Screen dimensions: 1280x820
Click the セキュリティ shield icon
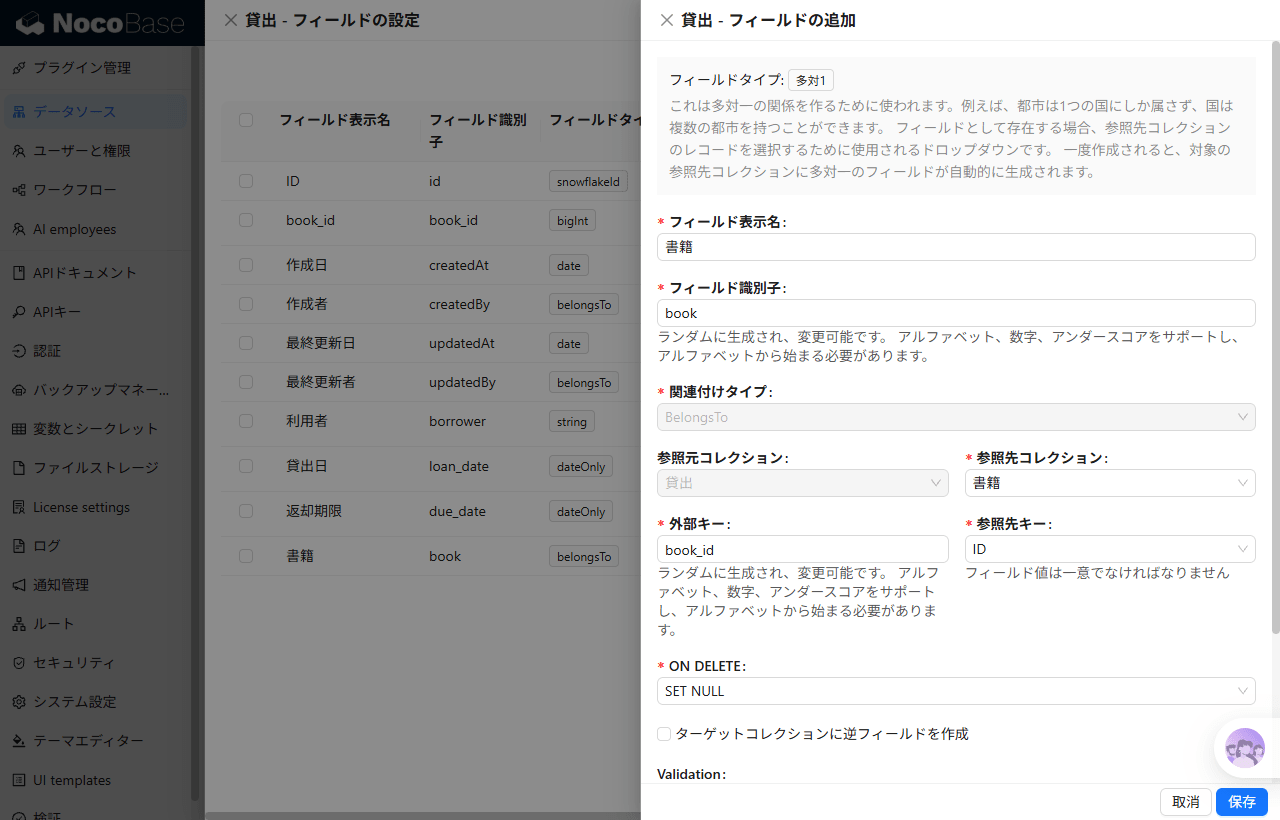point(19,663)
